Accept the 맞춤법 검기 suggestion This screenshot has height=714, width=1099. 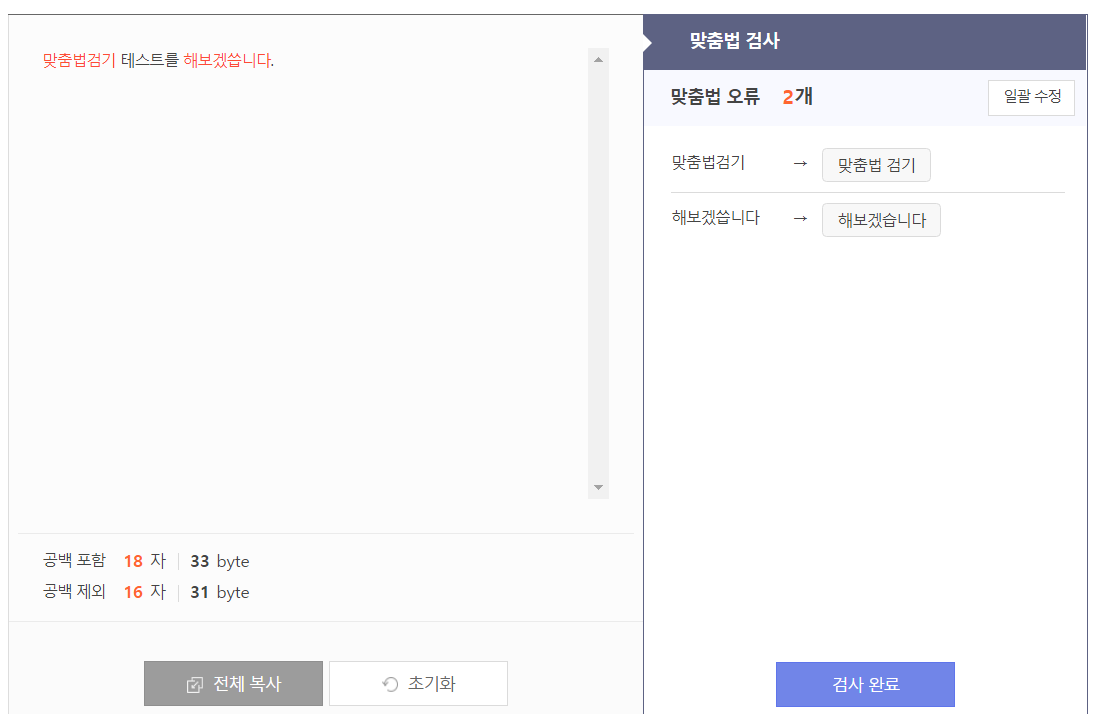coord(876,164)
